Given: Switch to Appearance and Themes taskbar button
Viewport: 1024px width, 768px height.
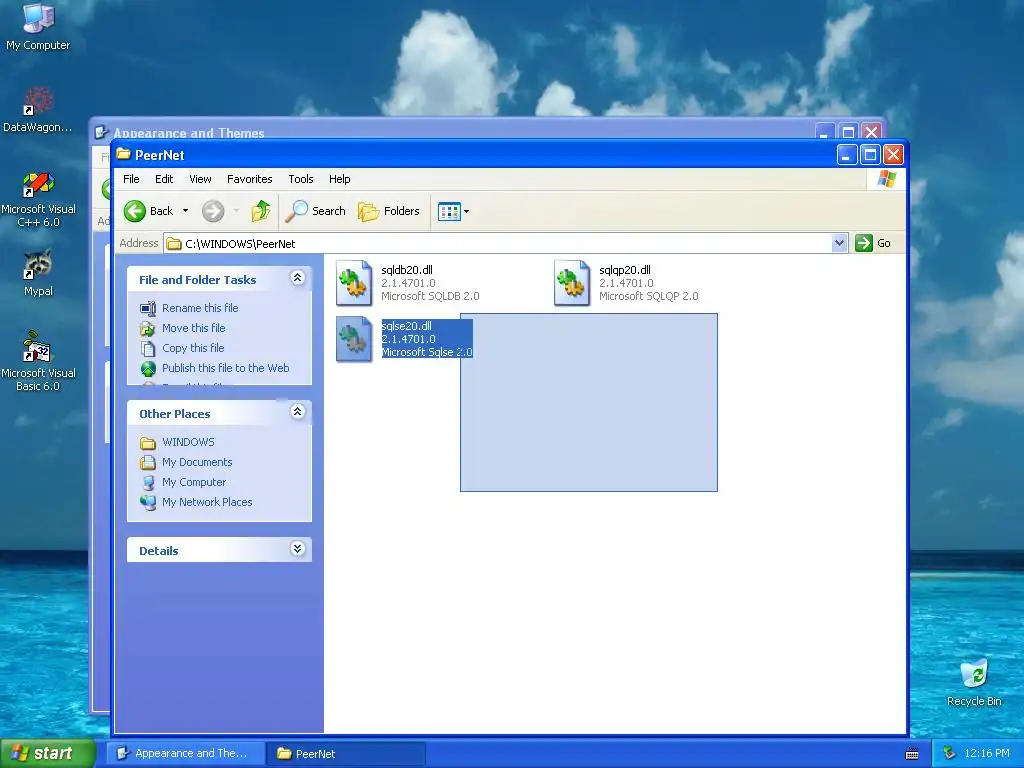Looking at the screenshot, I should click(x=185, y=753).
